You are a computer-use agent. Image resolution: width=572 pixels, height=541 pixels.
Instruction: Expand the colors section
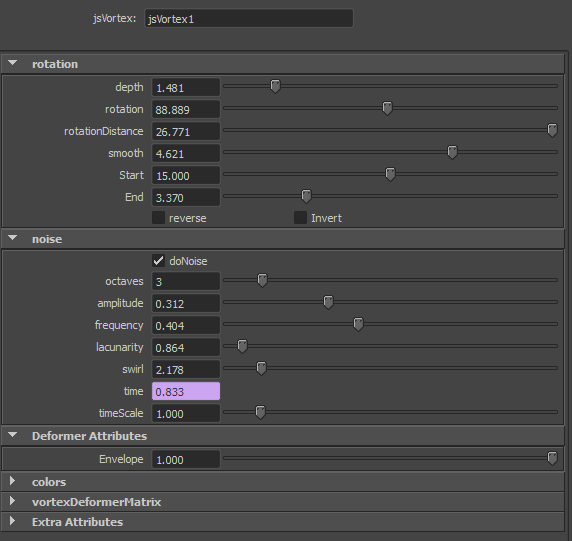tap(12, 481)
